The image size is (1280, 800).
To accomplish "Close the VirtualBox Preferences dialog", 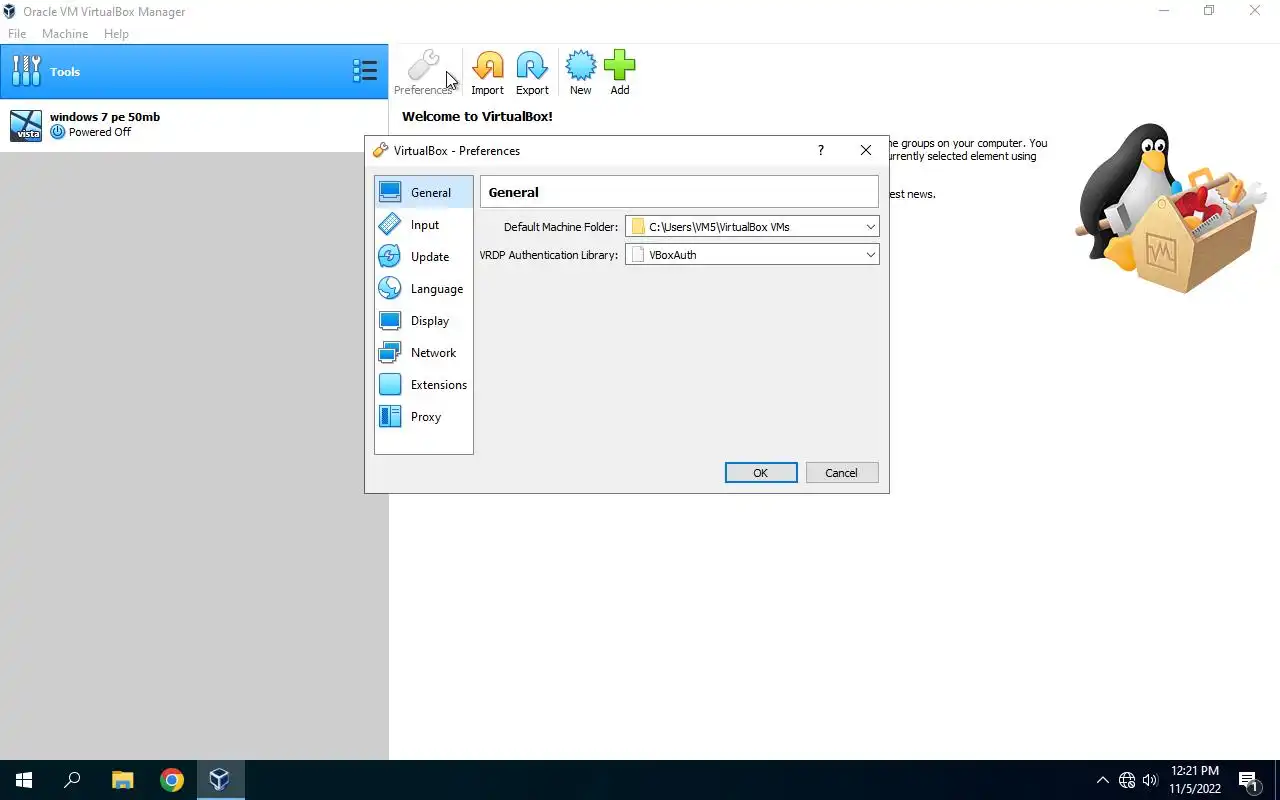I will pyautogui.click(x=866, y=150).
